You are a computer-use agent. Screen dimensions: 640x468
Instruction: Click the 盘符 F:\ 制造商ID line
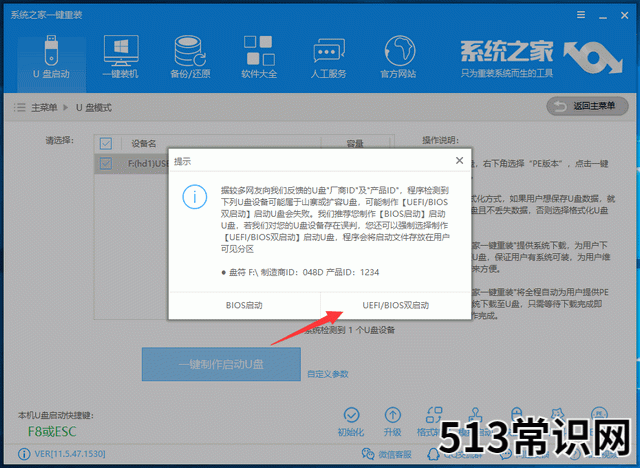point(300,272)
